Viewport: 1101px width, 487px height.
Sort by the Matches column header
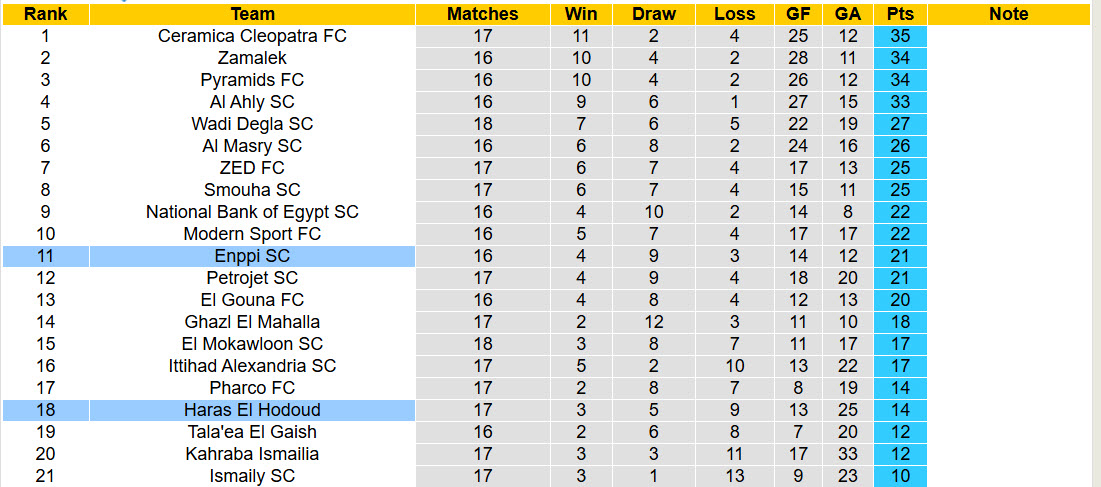click(x=483, y=14)
